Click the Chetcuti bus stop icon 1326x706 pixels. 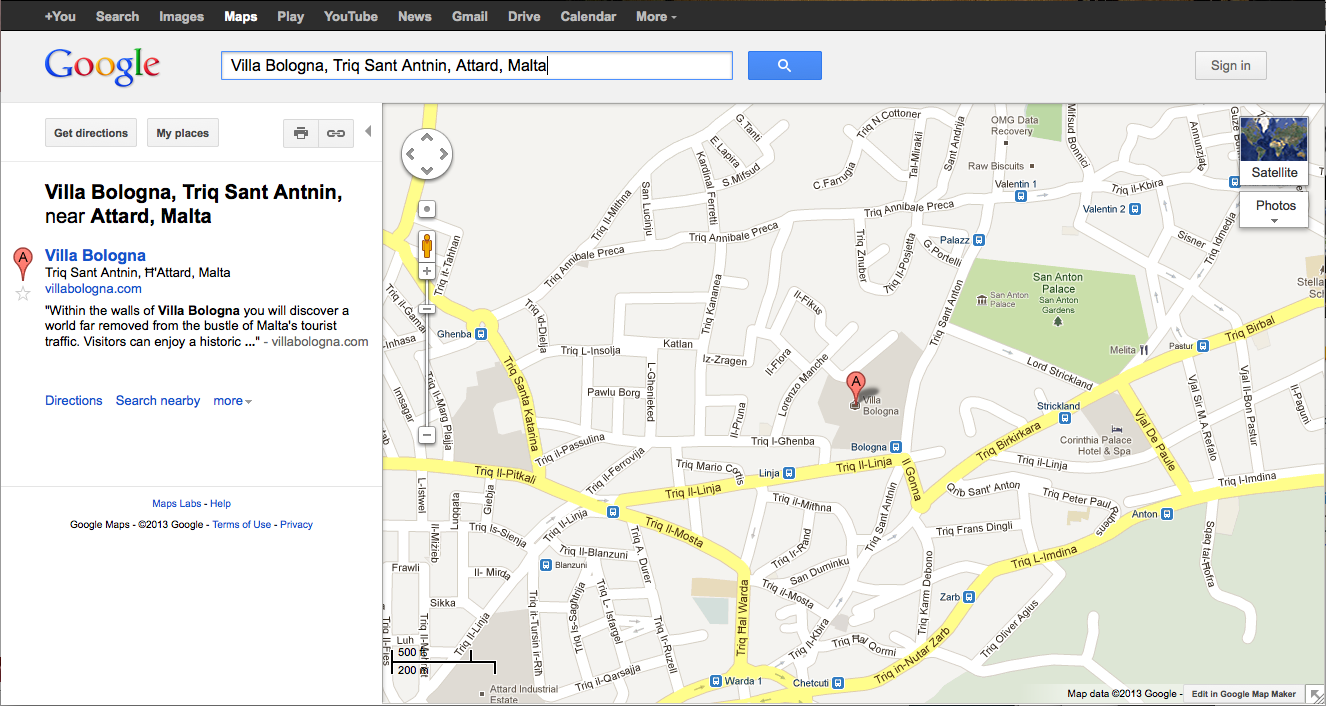[837, 682]
